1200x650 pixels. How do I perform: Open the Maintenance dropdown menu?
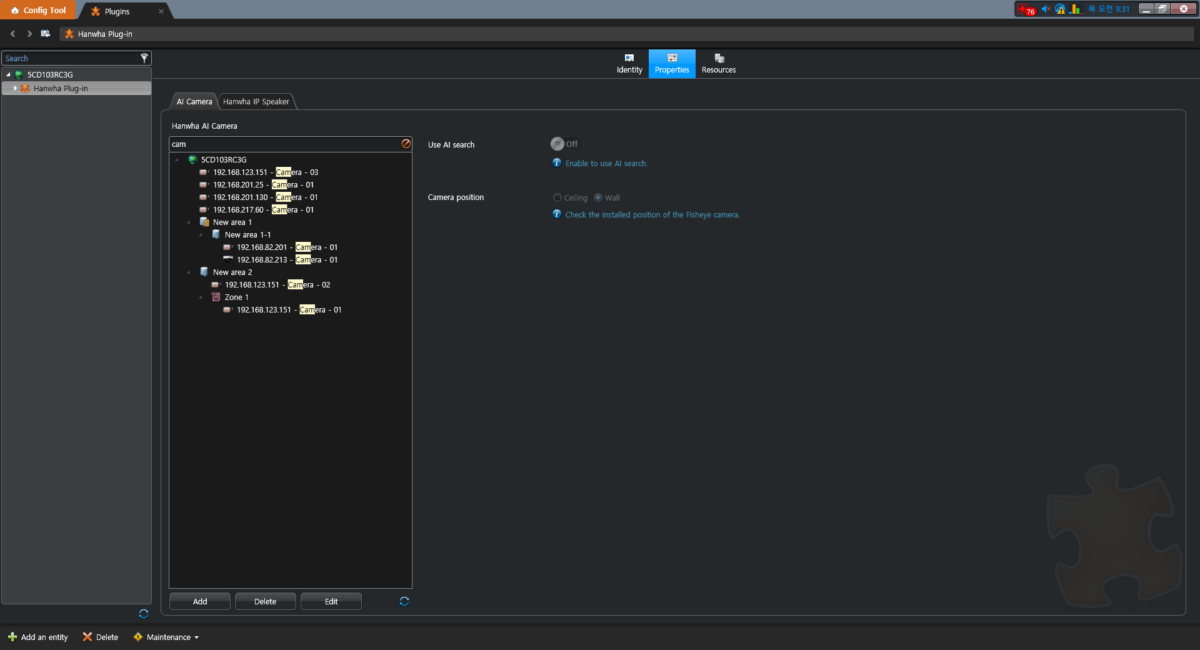[x=166, y=637]
